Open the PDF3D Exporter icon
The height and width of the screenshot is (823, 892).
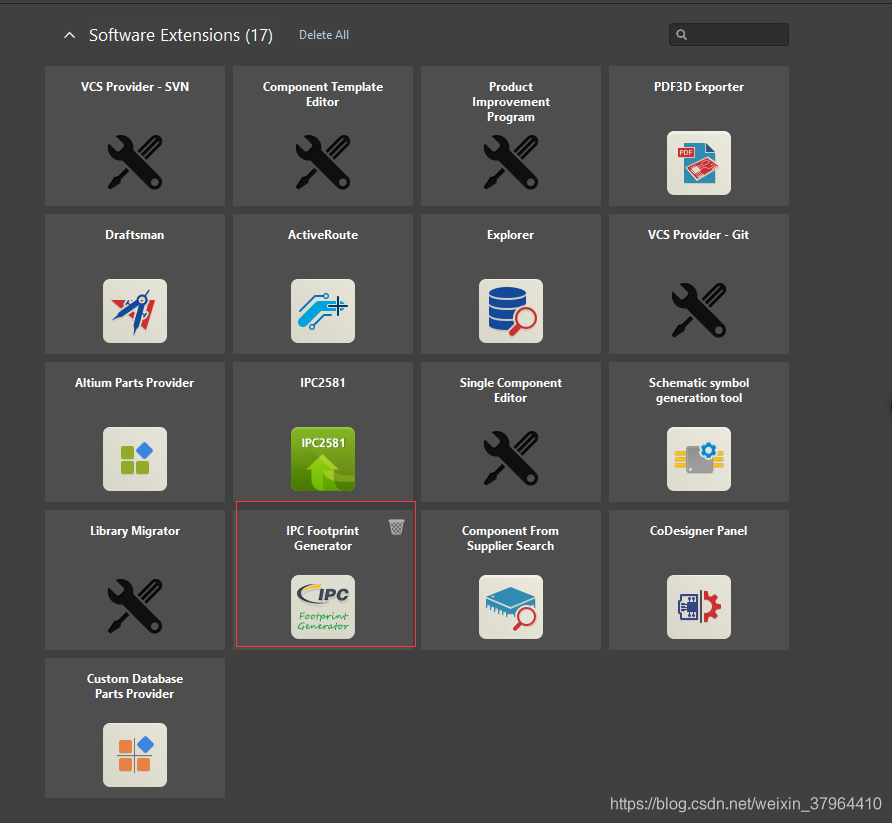click(x=699, y=163)
